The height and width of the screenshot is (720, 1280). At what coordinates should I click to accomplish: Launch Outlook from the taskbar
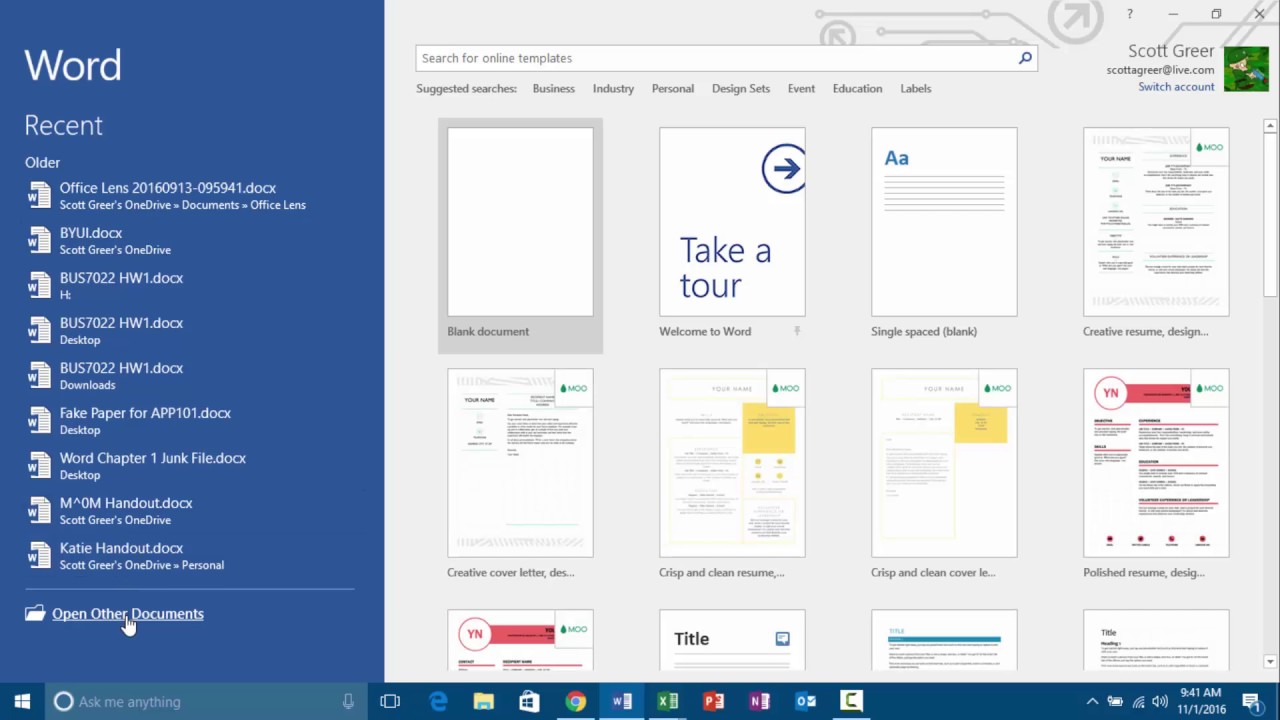pyautogui.click(x=806, y=701)
